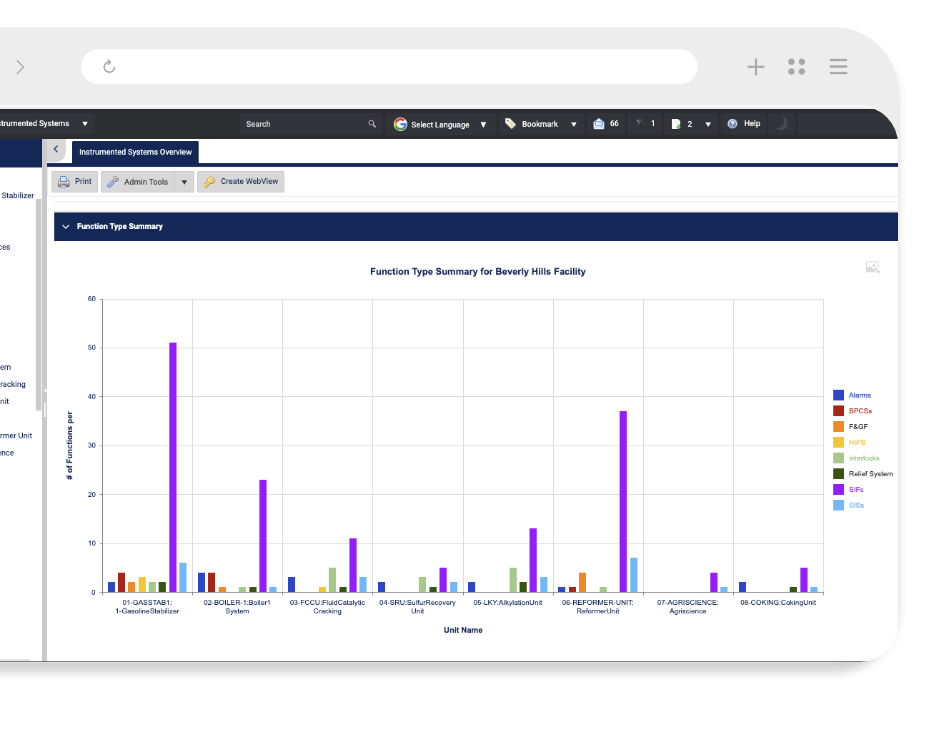The height and width of the screenshot is (738, 947).
Task: Toggle dark mode moon icon
Action: 782,124
